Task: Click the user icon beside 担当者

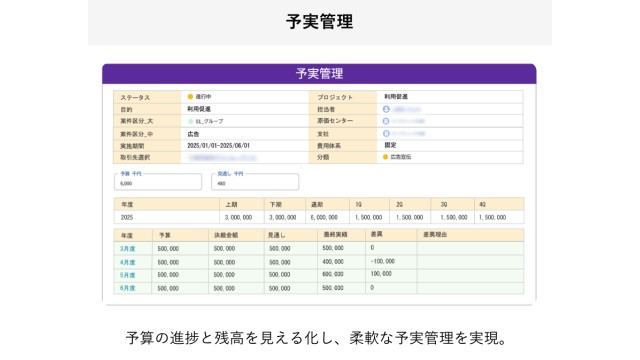Action: pos(386,109)
